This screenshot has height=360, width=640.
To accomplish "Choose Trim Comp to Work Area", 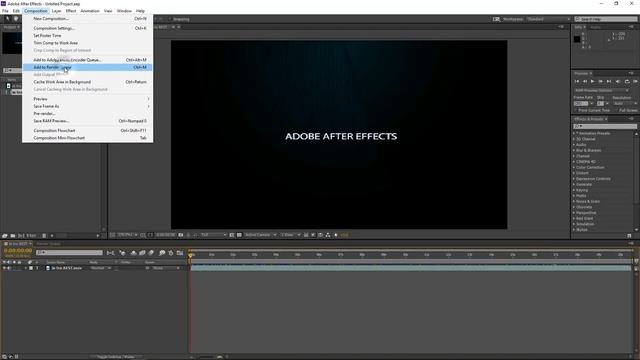I will [88, 43].
